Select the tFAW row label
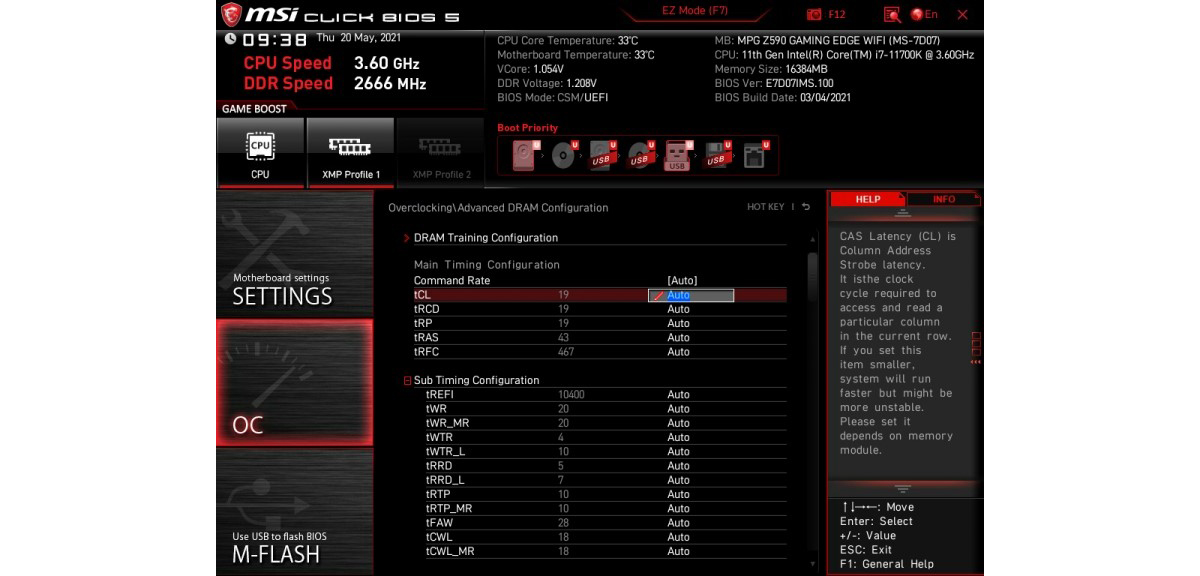 pos(440,523)
